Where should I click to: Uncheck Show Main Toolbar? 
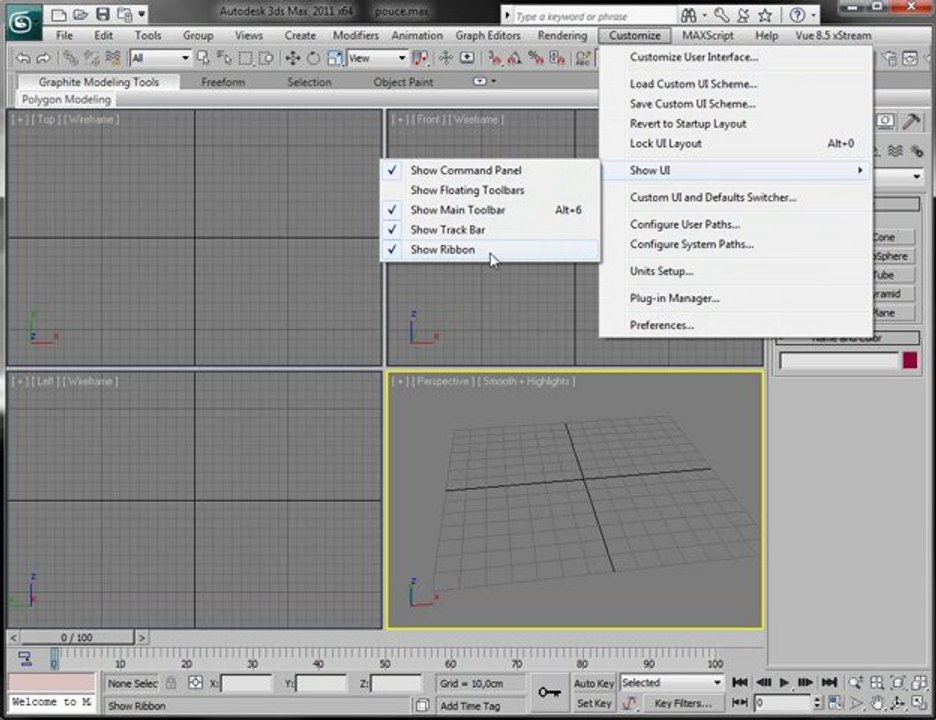tap(491, 210)
